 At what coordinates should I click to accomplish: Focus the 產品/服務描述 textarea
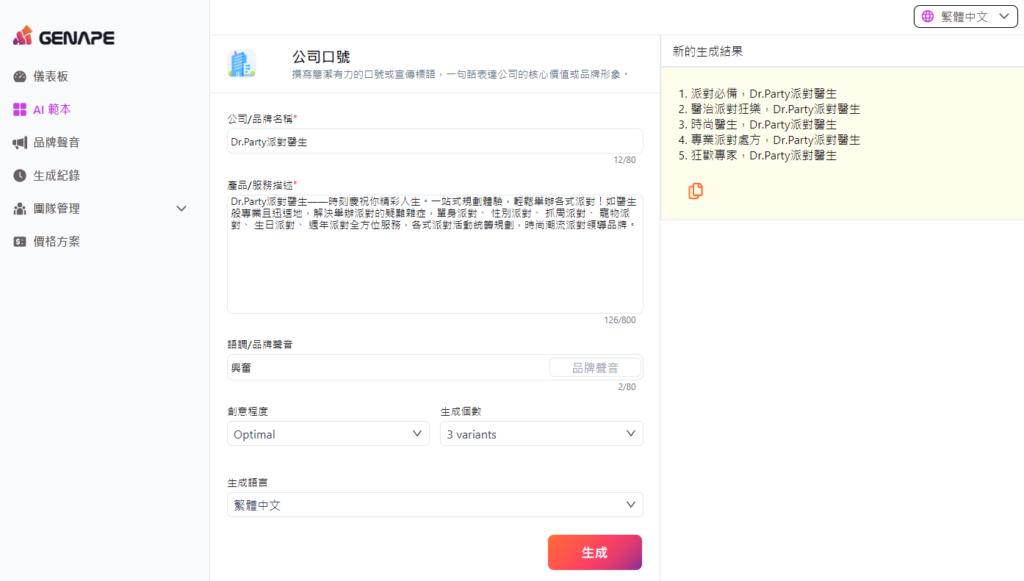coord(435,253)
